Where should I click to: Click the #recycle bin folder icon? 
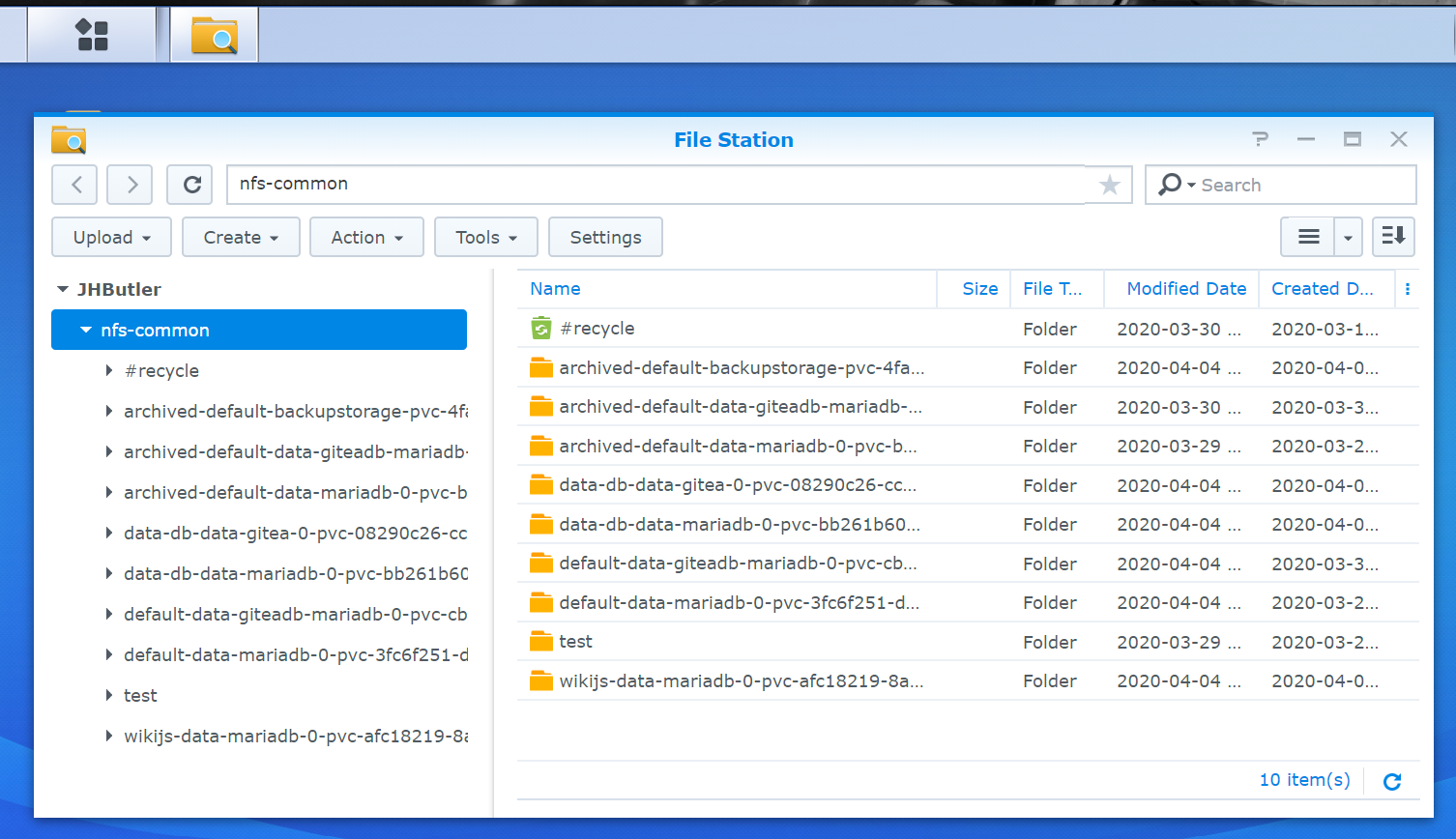point(541,329)
